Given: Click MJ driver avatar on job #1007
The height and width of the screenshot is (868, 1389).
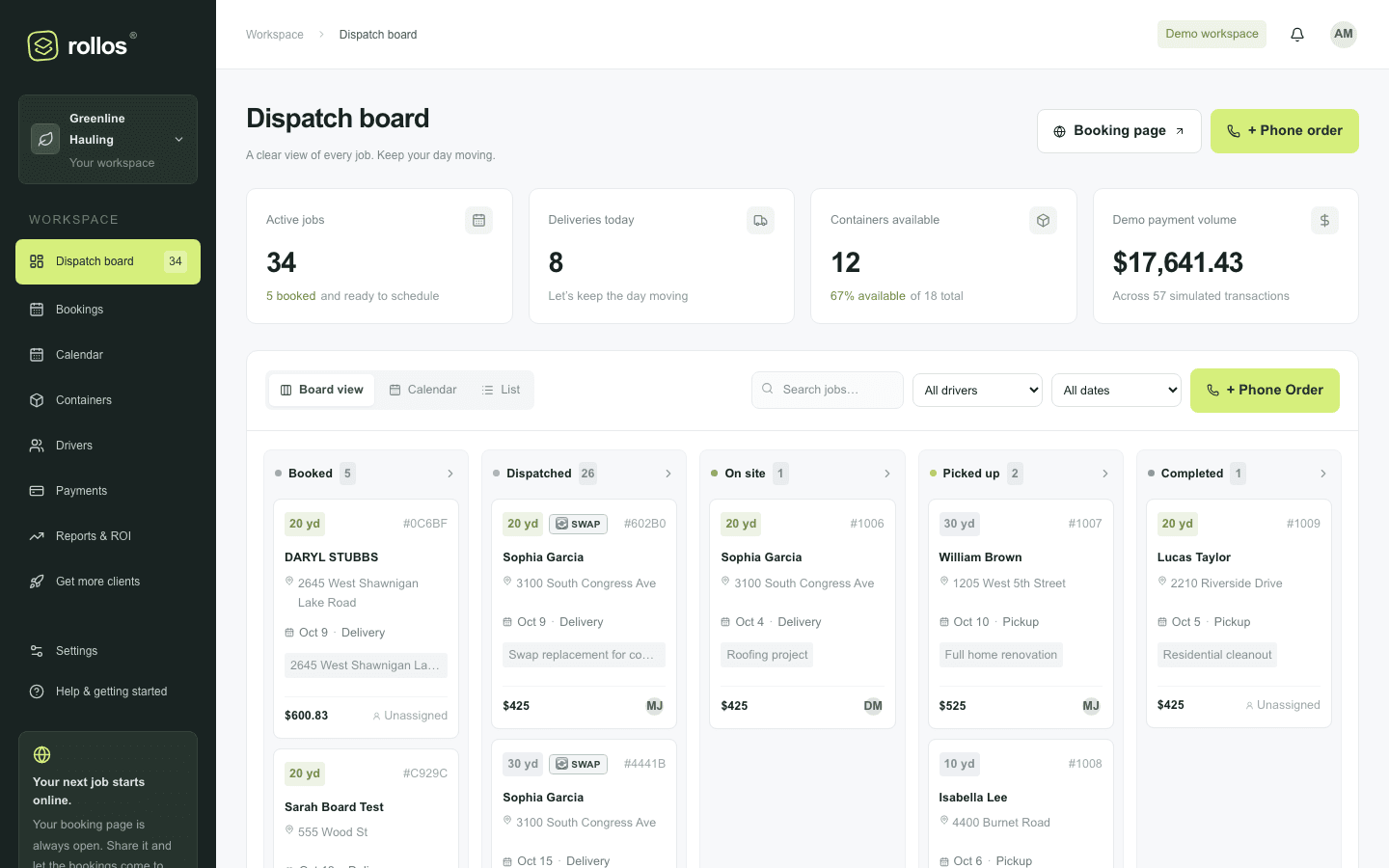Looking at the screenshot, I should (1091, 706).
